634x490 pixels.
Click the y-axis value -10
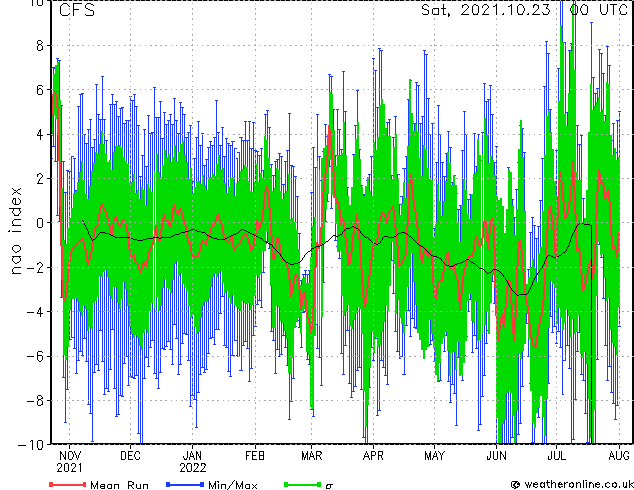(x=31, y=445)
